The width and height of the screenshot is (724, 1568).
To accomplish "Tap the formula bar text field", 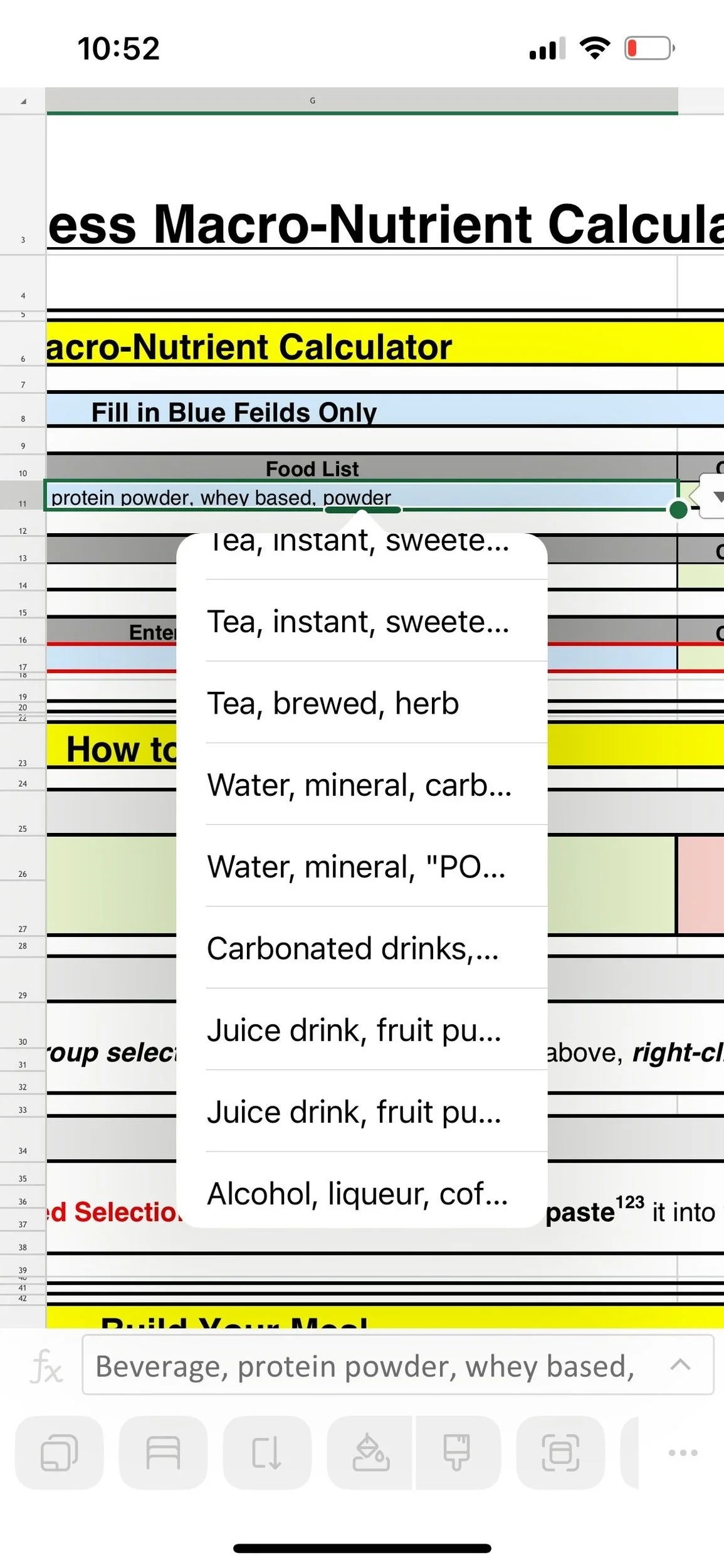I will (398, 1365).
